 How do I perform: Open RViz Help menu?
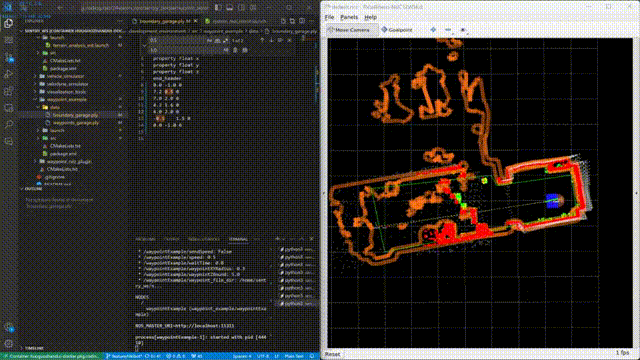(370, 17)
